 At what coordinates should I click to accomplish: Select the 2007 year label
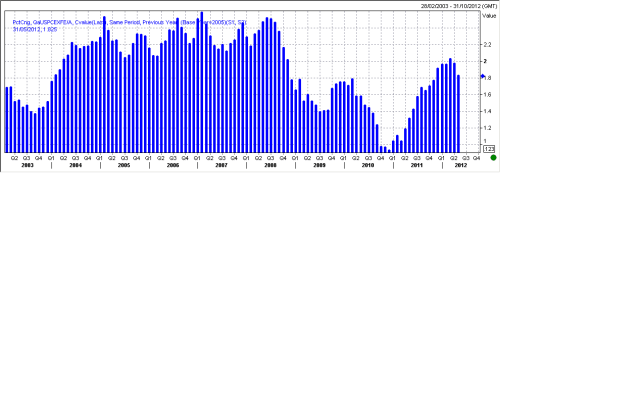click(221, 165)
